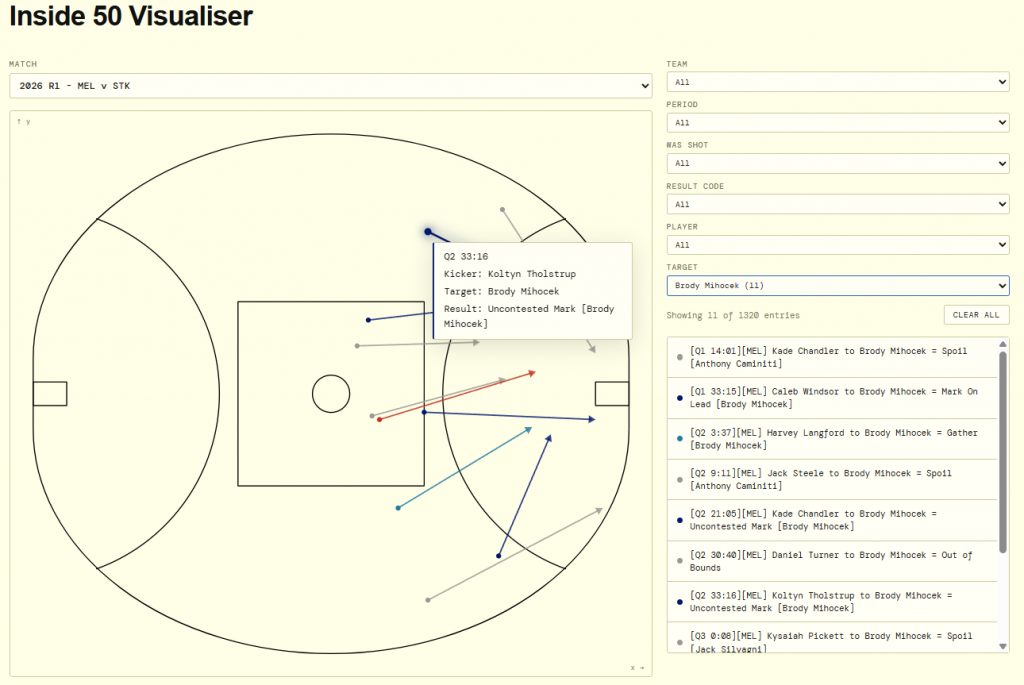Open the Result Code dropdown
The image size is (1024, 685).
click(837, 204)
